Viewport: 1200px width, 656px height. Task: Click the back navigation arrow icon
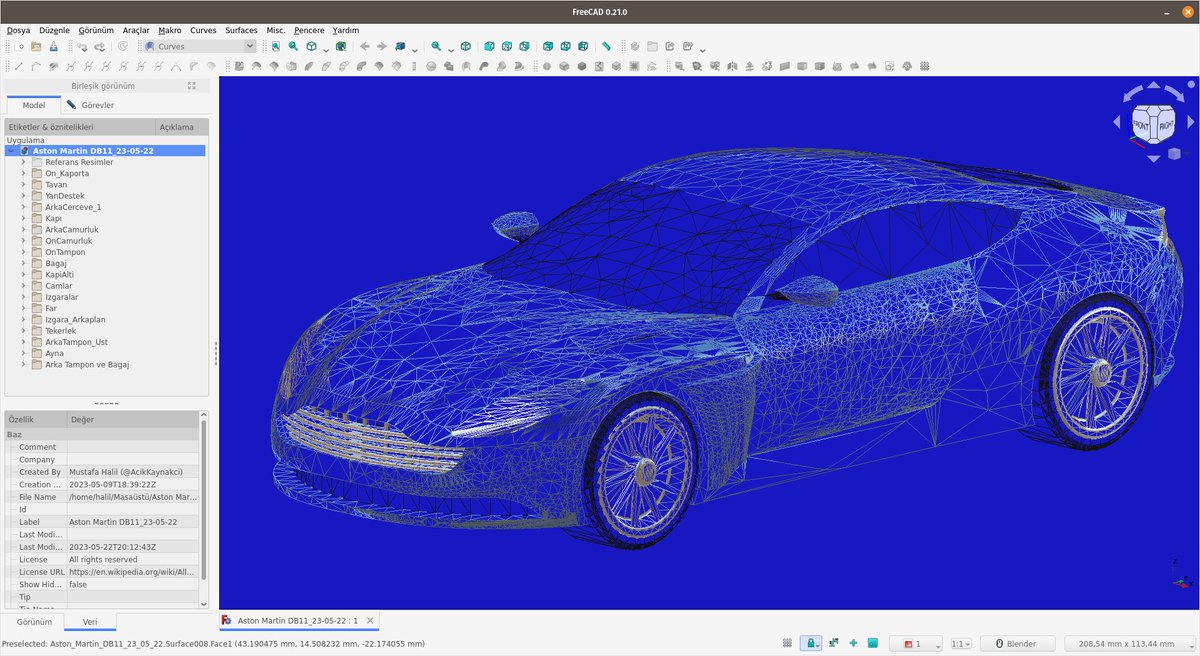(x=364, y=46)
